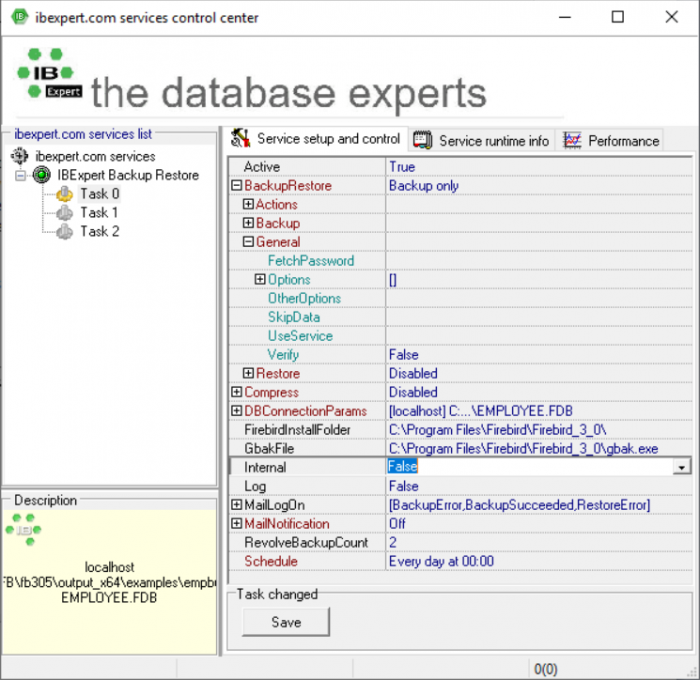Click the BackupRestore value Backup only

424,185
